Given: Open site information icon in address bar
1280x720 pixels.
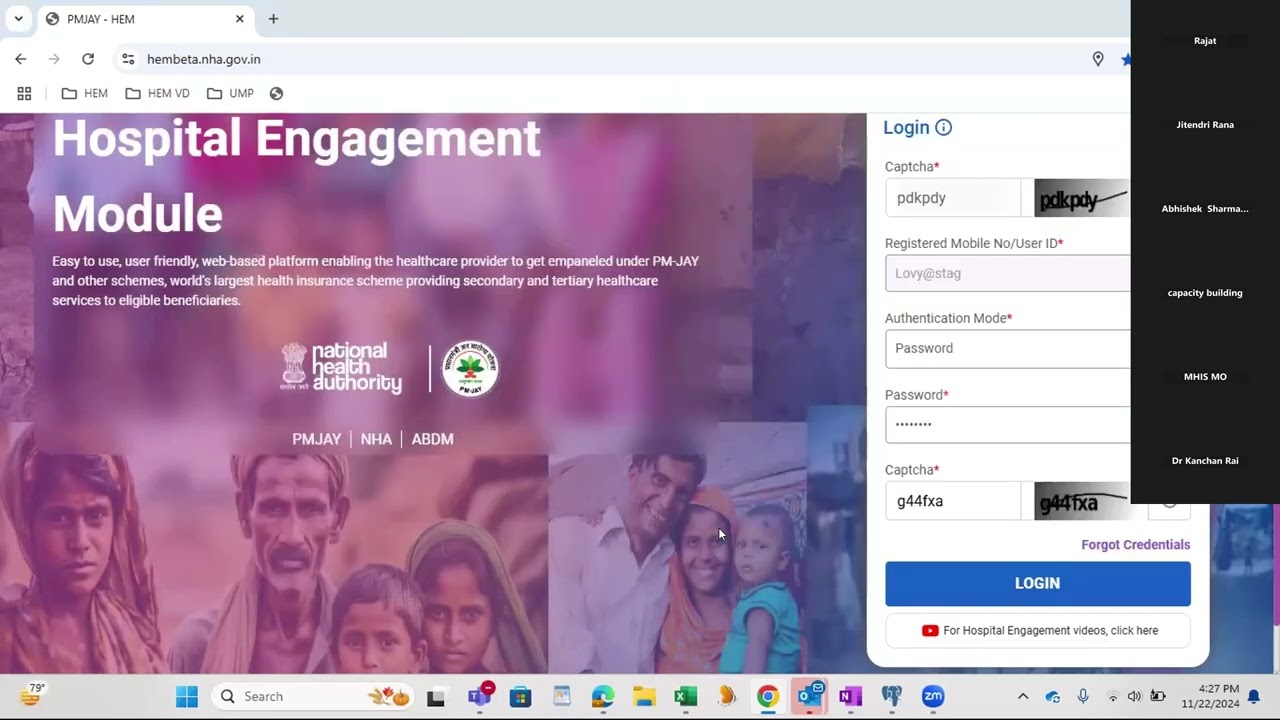Looking at the screenshot, I should point(128,59).
